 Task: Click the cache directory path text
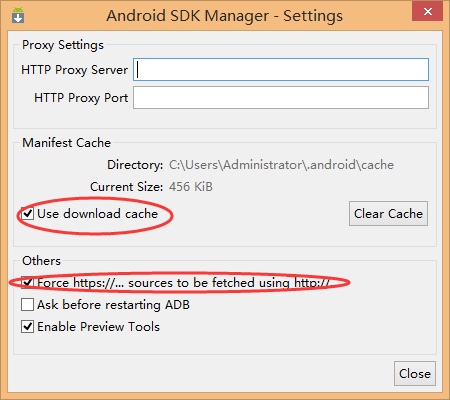coord(281,165)
